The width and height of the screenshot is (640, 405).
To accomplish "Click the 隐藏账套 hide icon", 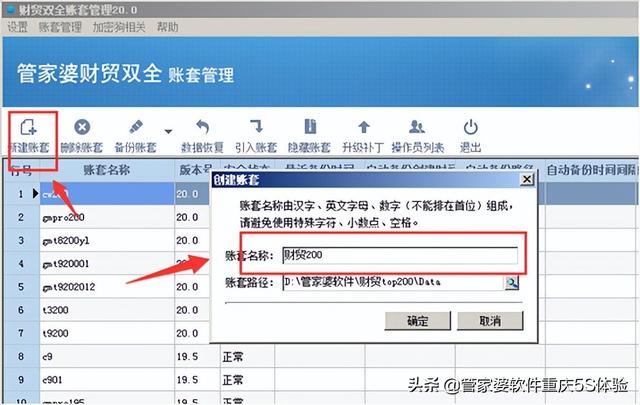I will pyautogui.click(x=310, y=127).
